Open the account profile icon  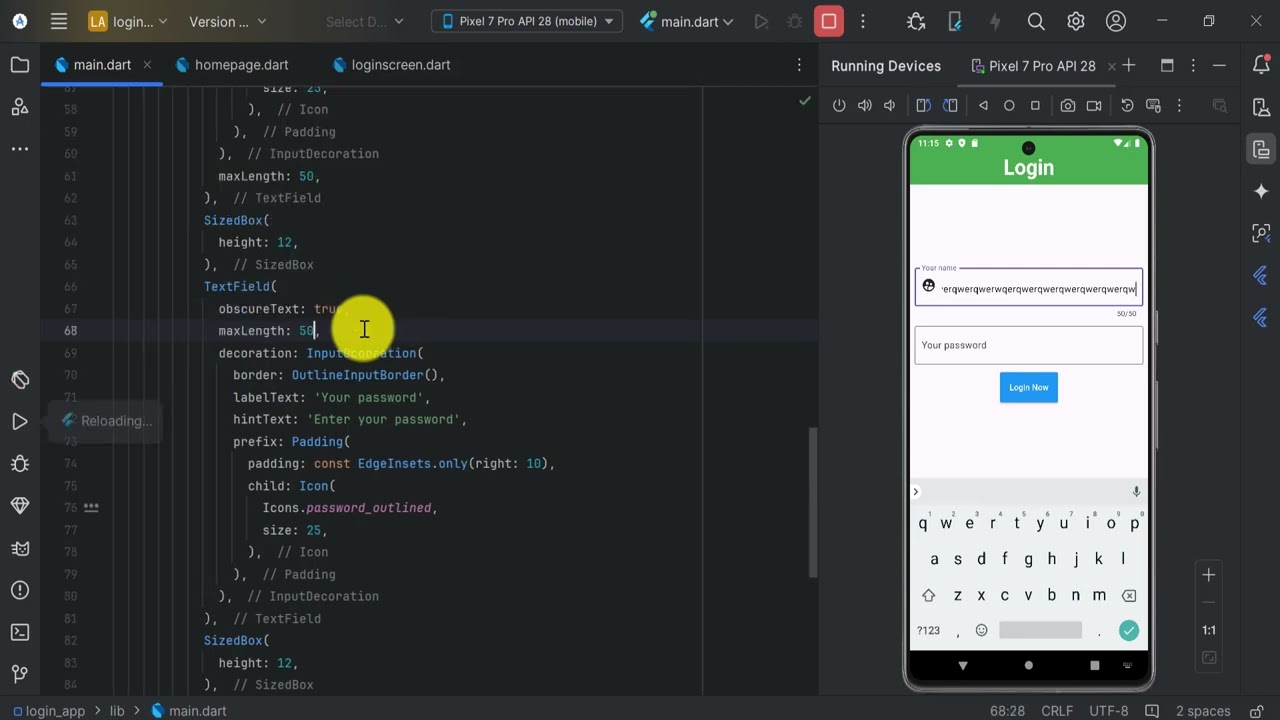pos(1116,21)
